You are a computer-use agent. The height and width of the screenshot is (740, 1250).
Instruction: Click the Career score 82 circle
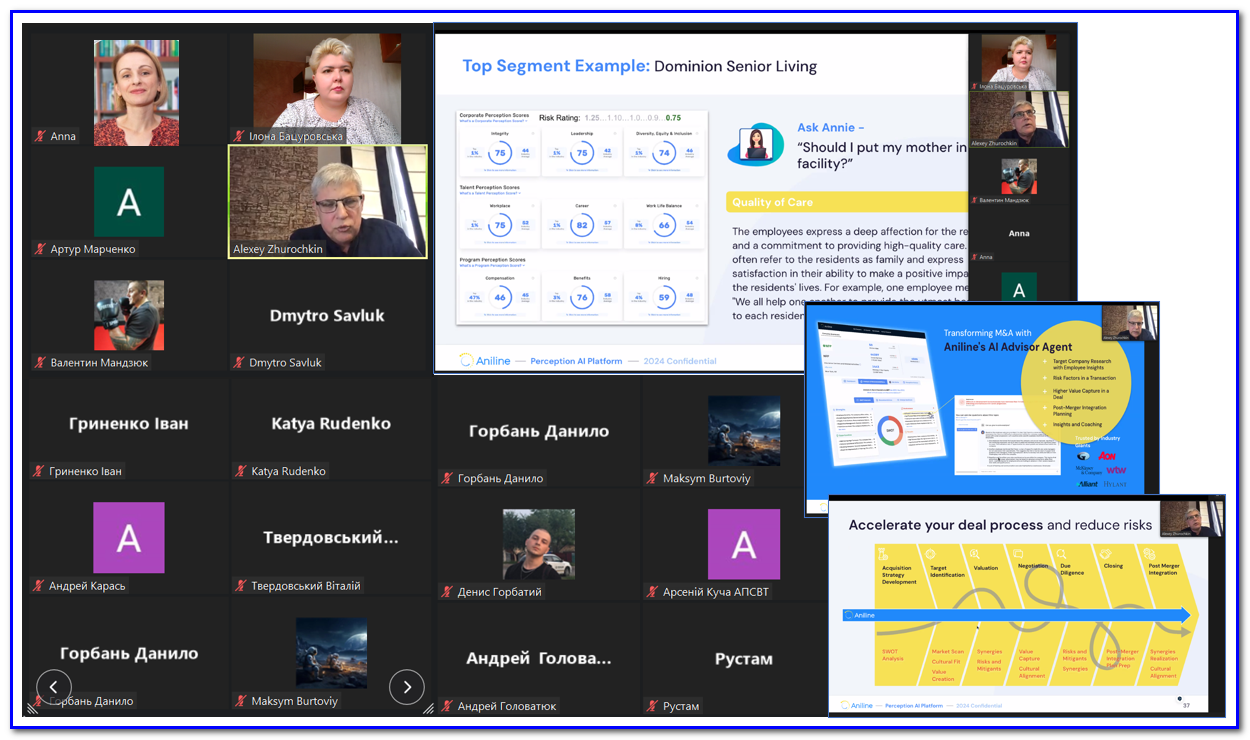tap(582, 225)
